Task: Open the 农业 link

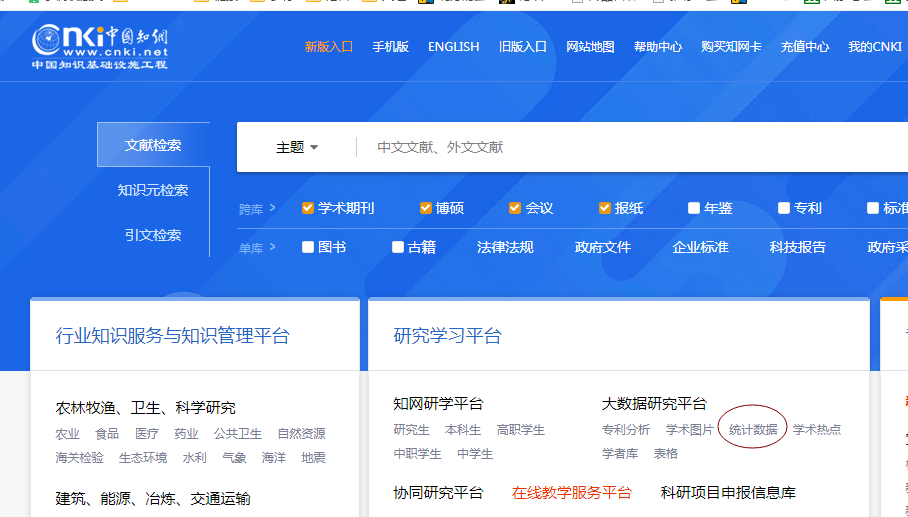Action: [67, 434]
